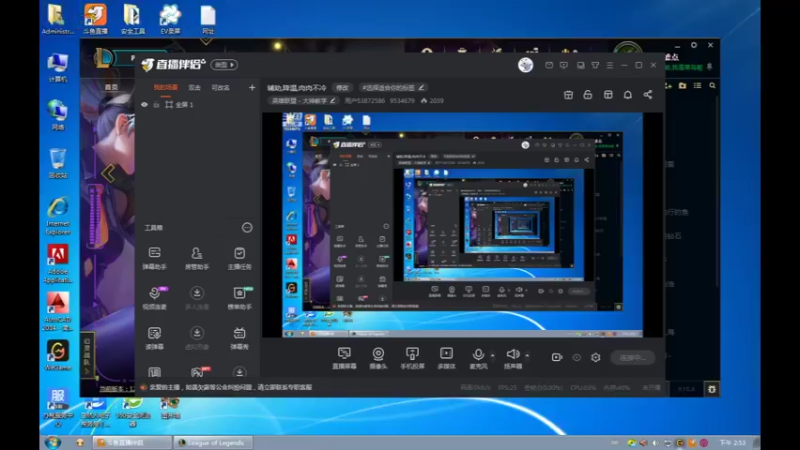Open the mode switch pill beside logo
This screenshot has width=800, height=450.
pos(224,65)
